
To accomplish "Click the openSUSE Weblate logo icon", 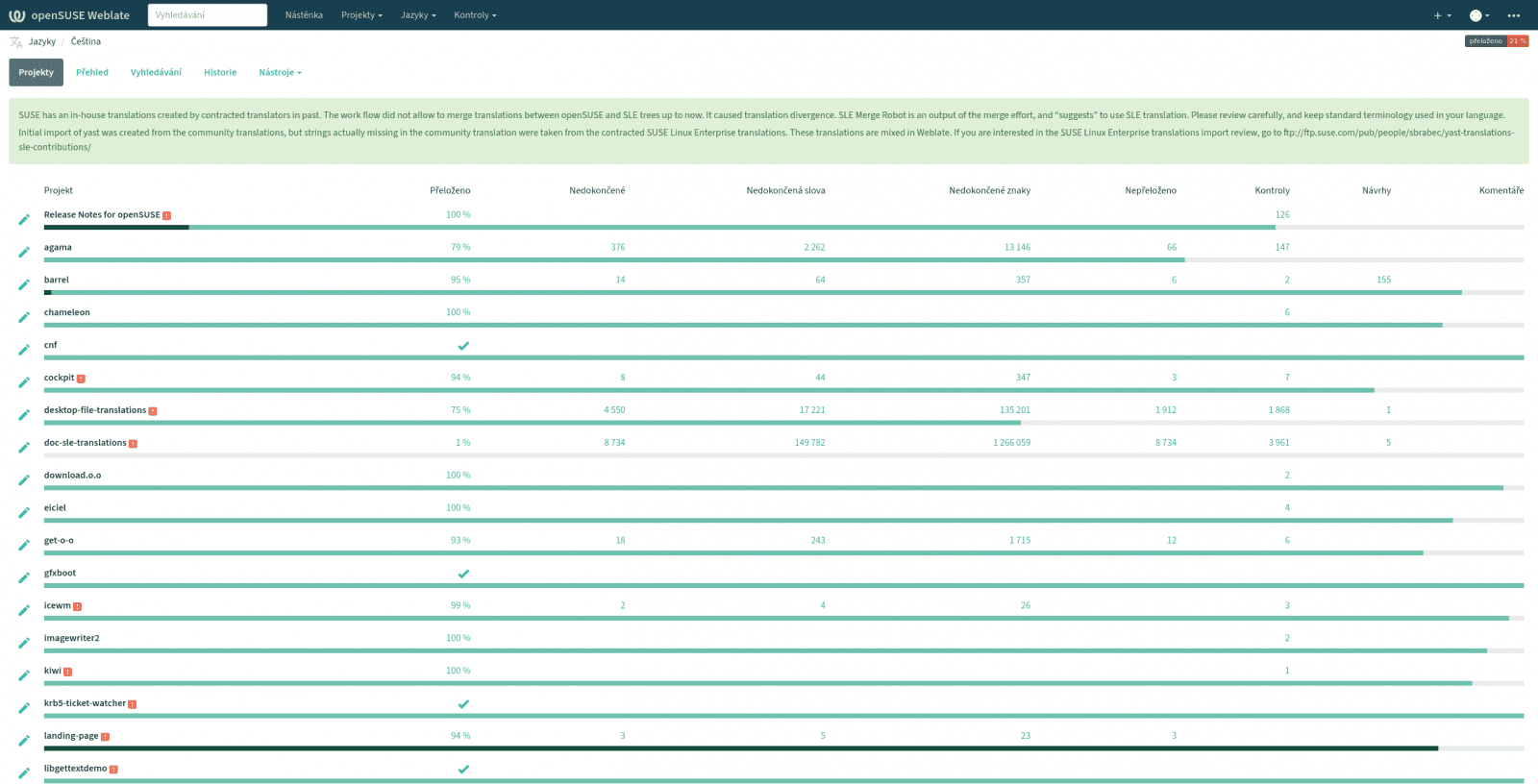I will click(16, 15).
